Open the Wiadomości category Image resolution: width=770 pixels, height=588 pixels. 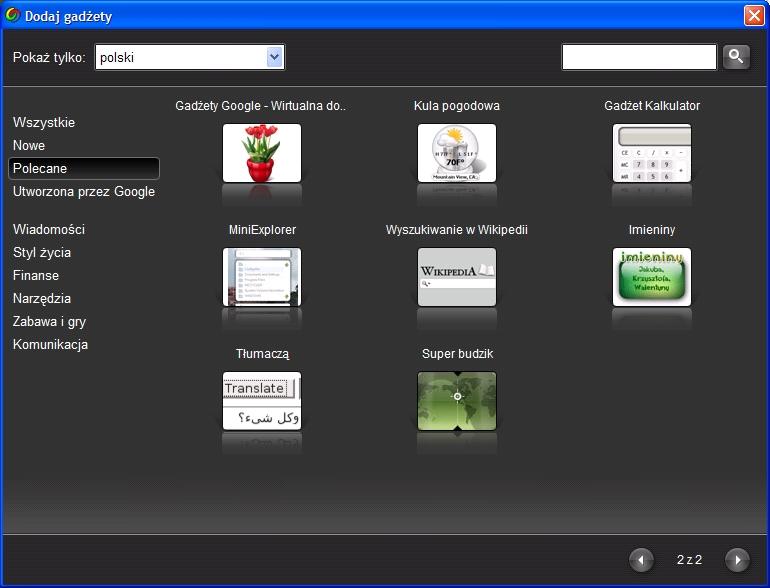(x=49, y=229)
